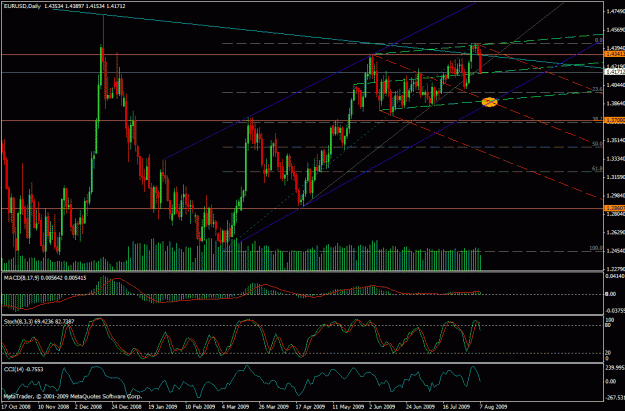Click the 19 Jan 2009 date label
The image size is (625, 411).
click(163, 407)
